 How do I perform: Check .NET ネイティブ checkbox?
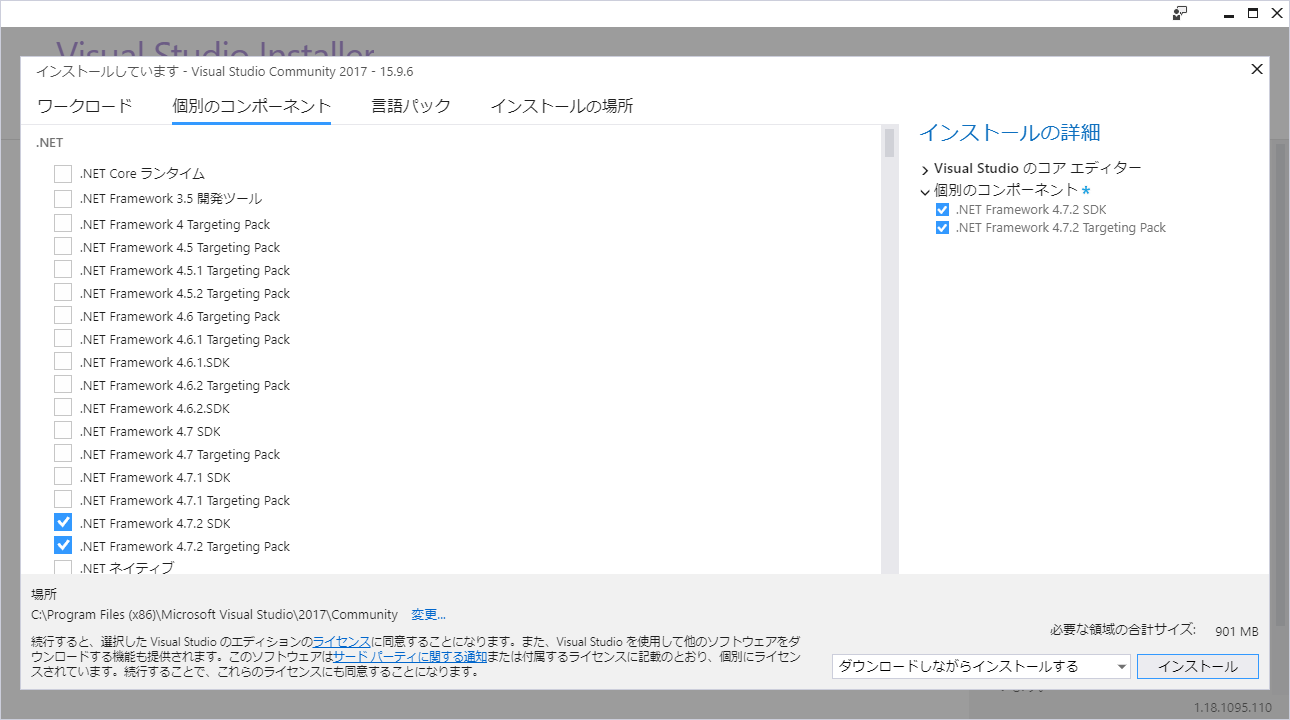(x=63, y=568)
